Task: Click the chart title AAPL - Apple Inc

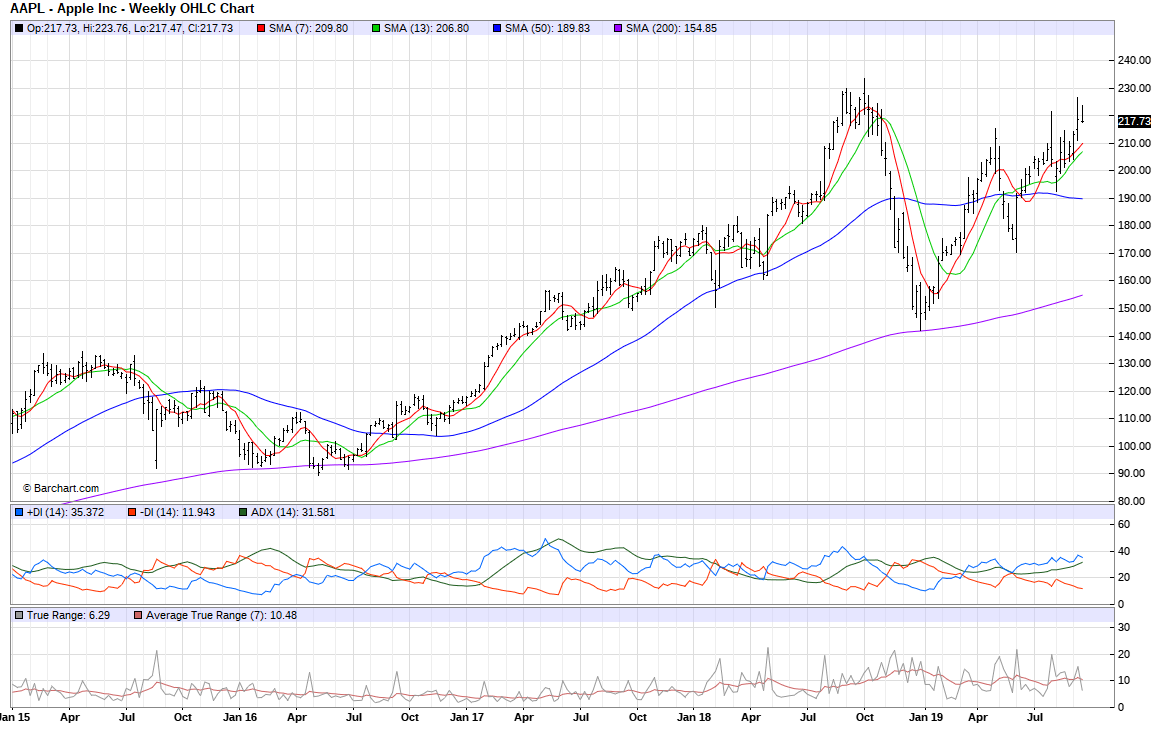Action: pyautogui.click(x=132, y=8)
